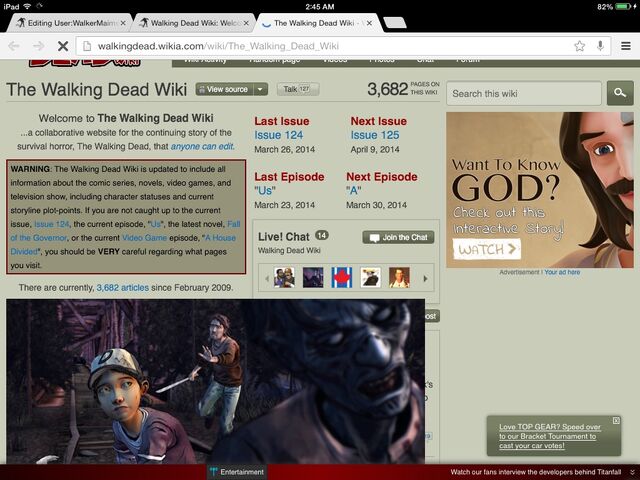Close the active 'The Walking Dead Wiki' tab
Screen dimensions: 640x480
click(369, 23)
